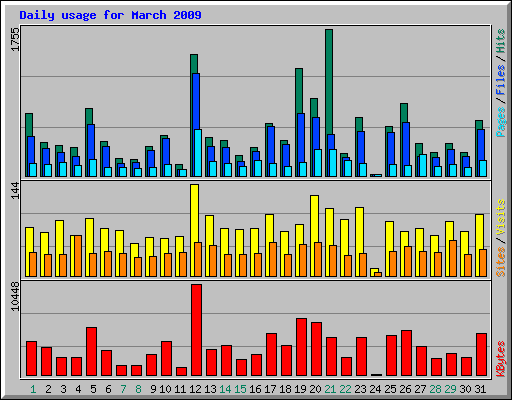Screen dimensions: 512x400
Task: Click the red "KBytes" legend label
Action: (x=500, y=359)
